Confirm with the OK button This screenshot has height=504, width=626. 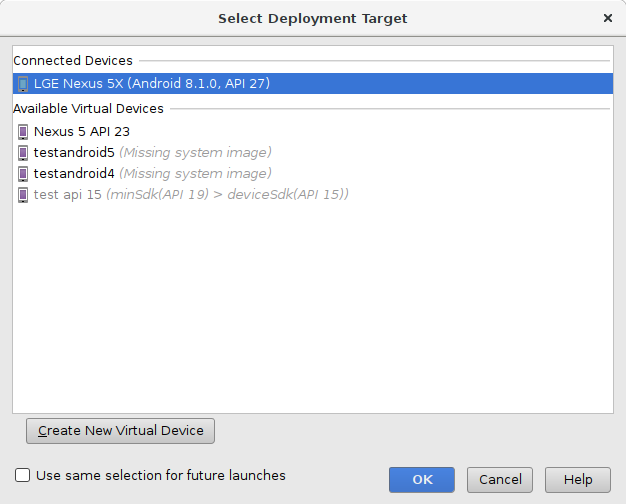click(x=422, y=480)
